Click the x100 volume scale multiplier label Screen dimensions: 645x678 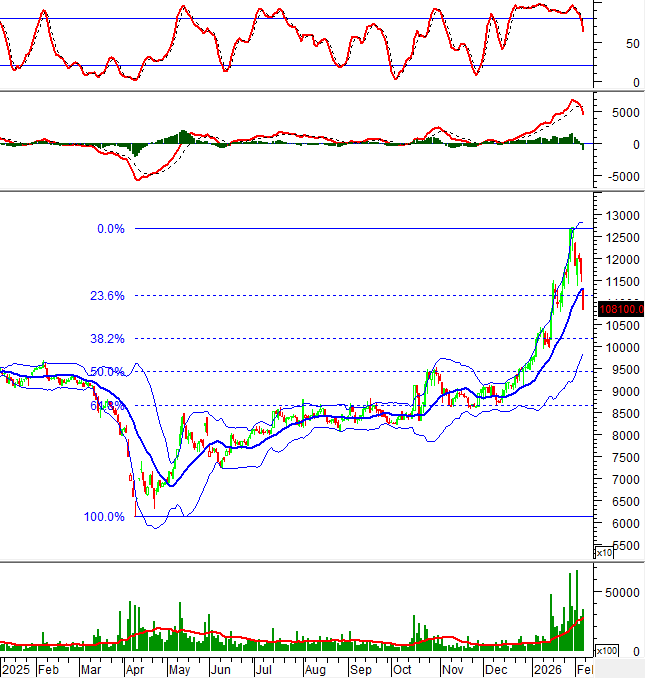(606, 649)
